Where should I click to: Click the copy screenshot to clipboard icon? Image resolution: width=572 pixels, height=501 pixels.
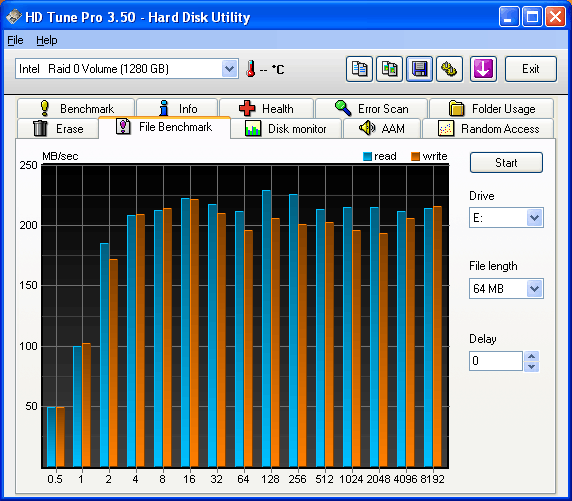tap(389, 69)
